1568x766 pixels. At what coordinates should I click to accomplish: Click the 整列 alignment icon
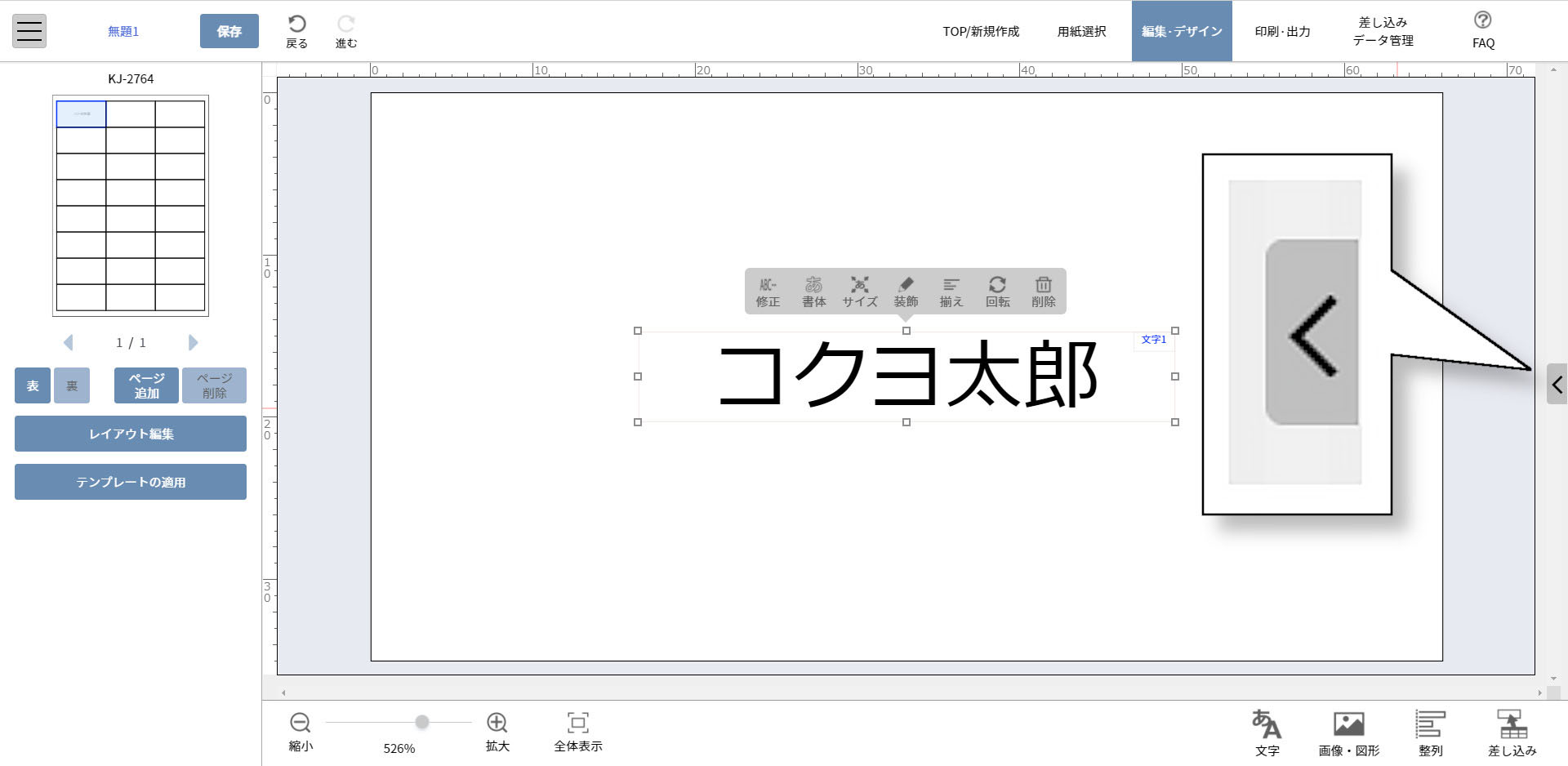click(1431, 731)
